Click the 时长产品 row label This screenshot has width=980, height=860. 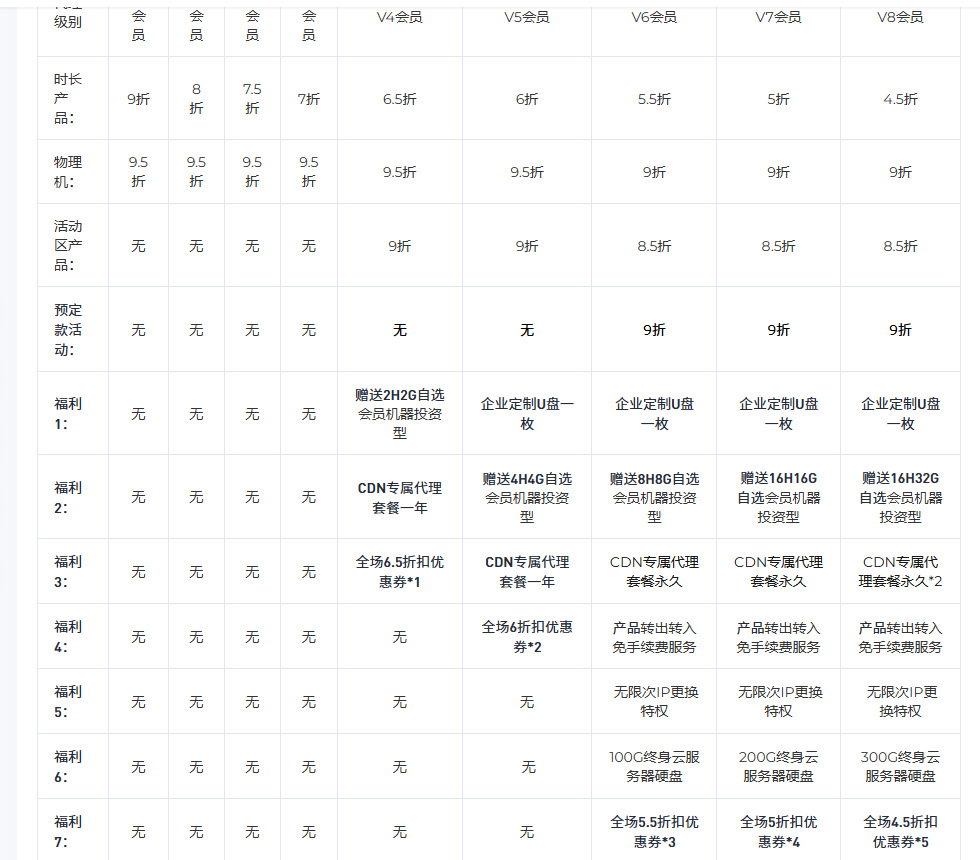[x=68, y=99]
